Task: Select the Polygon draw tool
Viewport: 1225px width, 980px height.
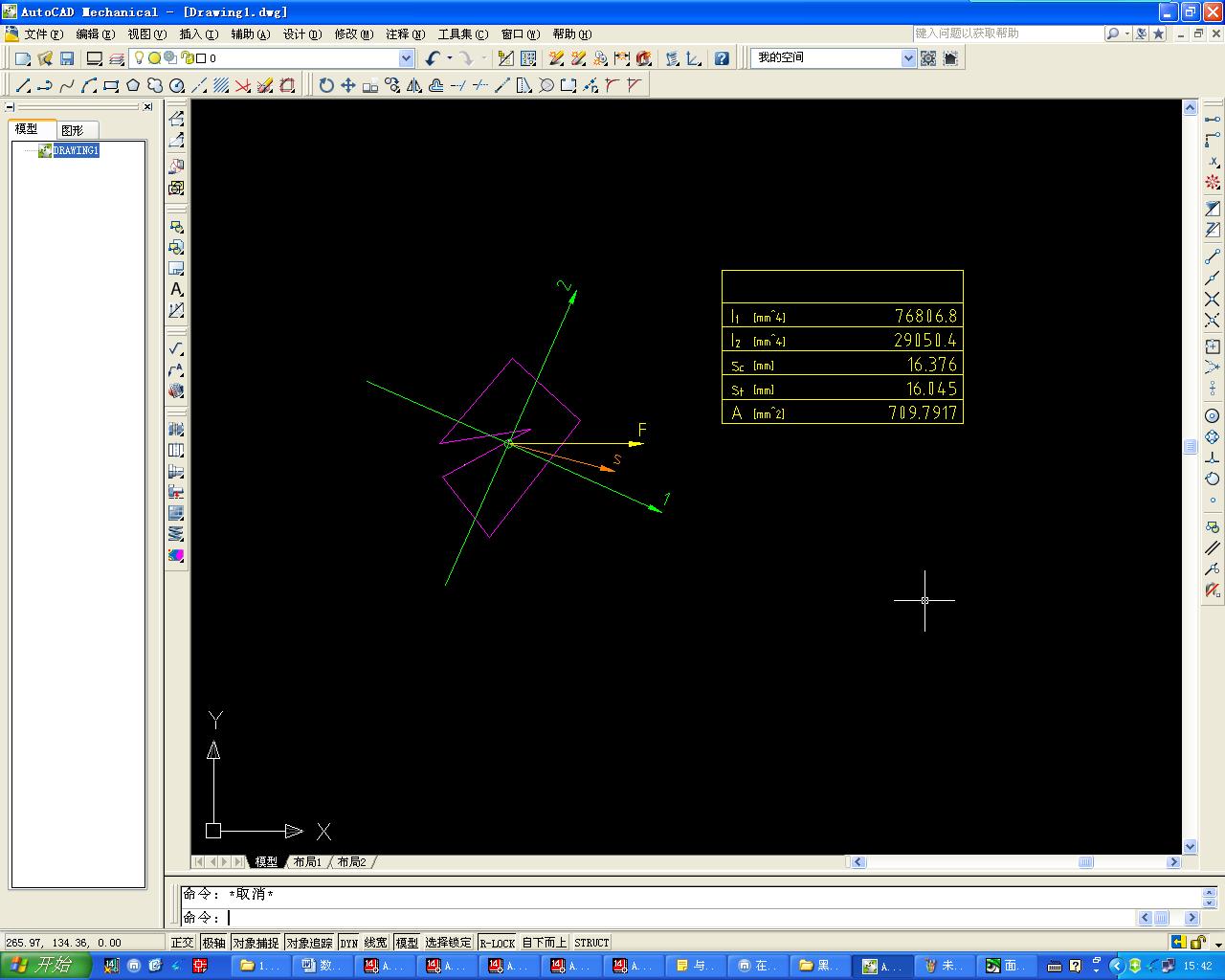Action: point(133,86)
